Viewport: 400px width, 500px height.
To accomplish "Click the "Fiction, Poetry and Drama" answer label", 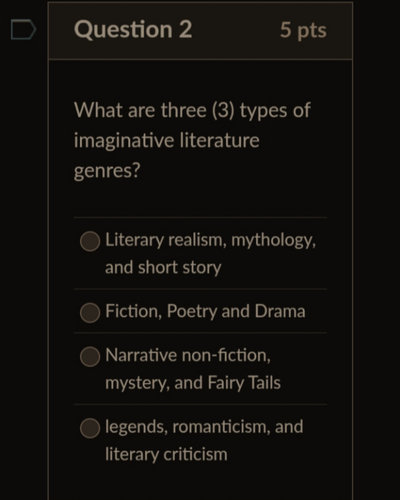I will (x=205, y=311).
